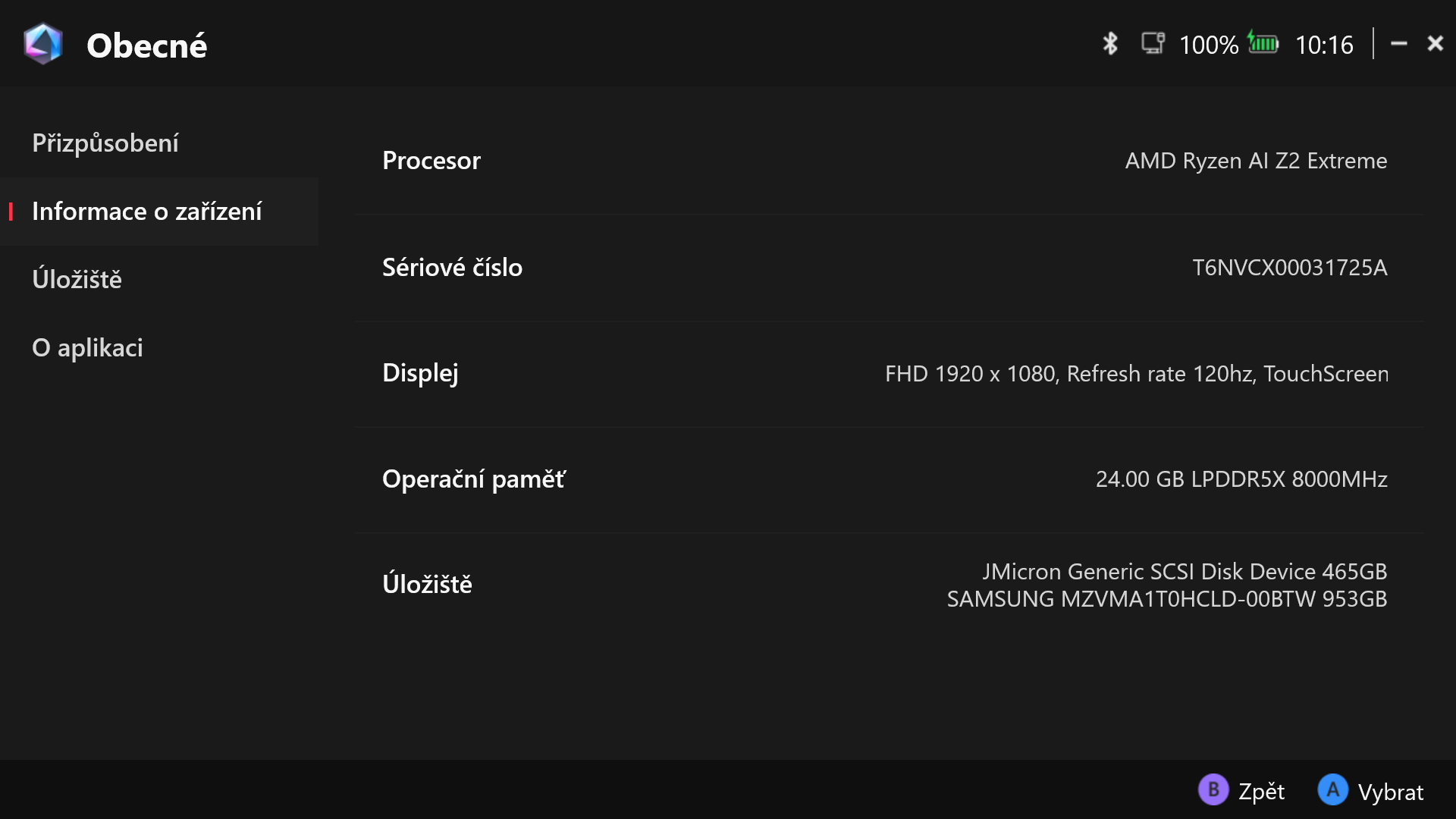Click the green battery charging icon
1456x819 pixels.
pyautogui.click(x=1263, y=43)
